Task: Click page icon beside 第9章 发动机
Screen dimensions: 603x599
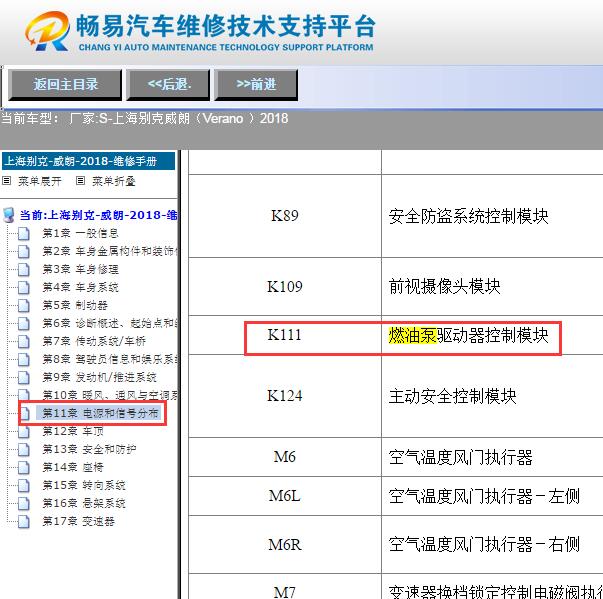Action: [23, 378]
